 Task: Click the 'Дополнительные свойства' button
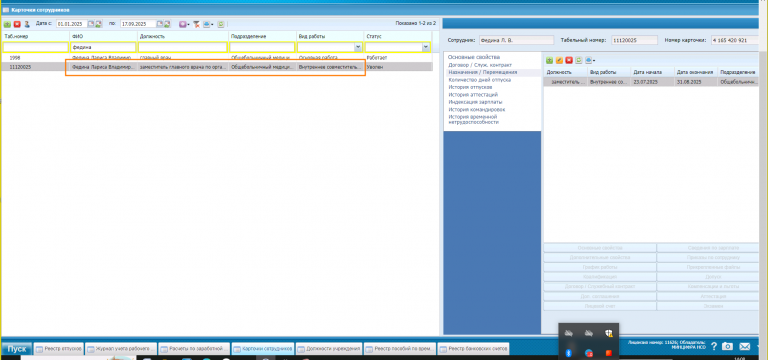point(600,258)
